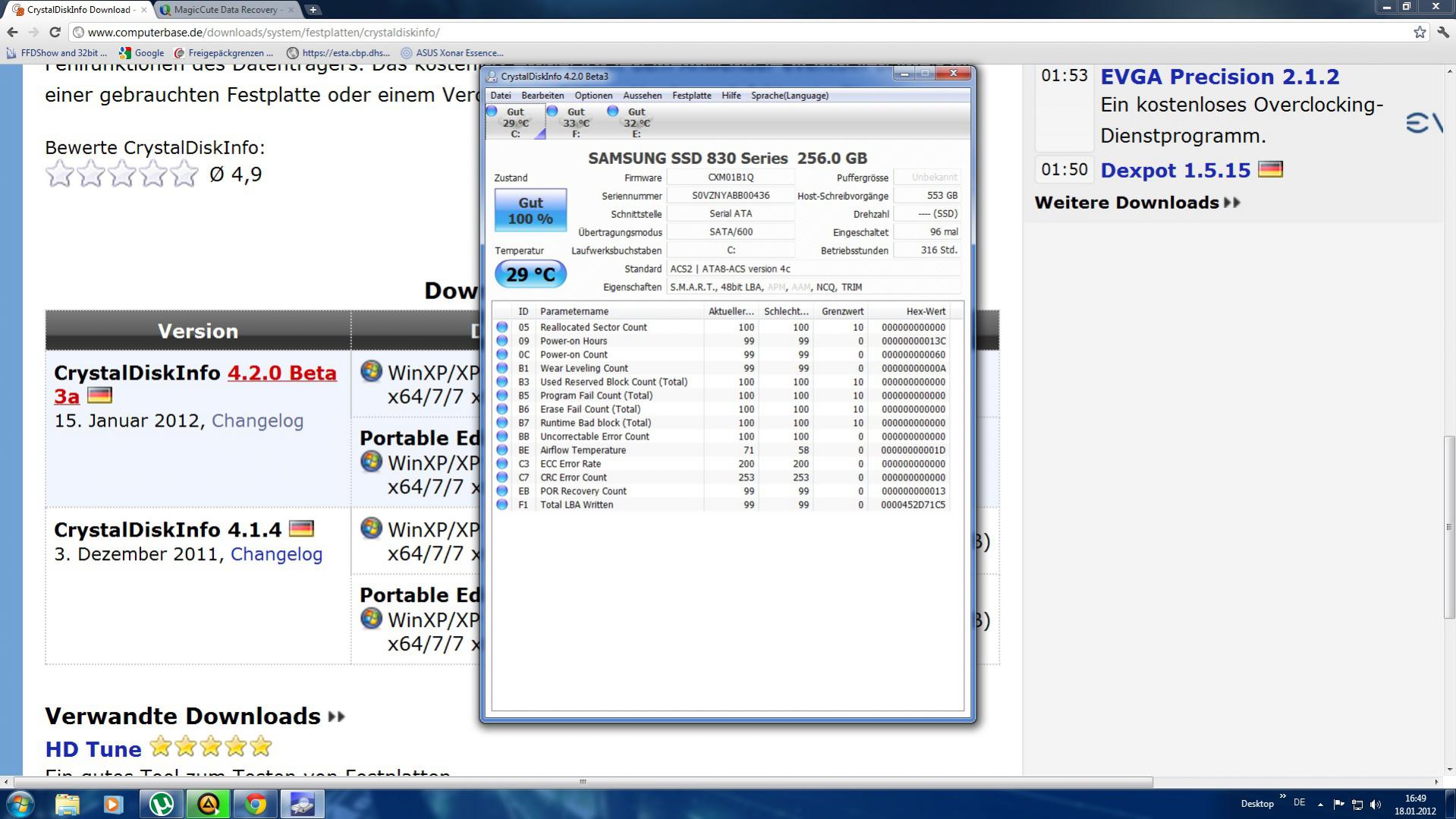Open the Datei menu
This screenshot has width=1456, height=819.
click(501, 96)
